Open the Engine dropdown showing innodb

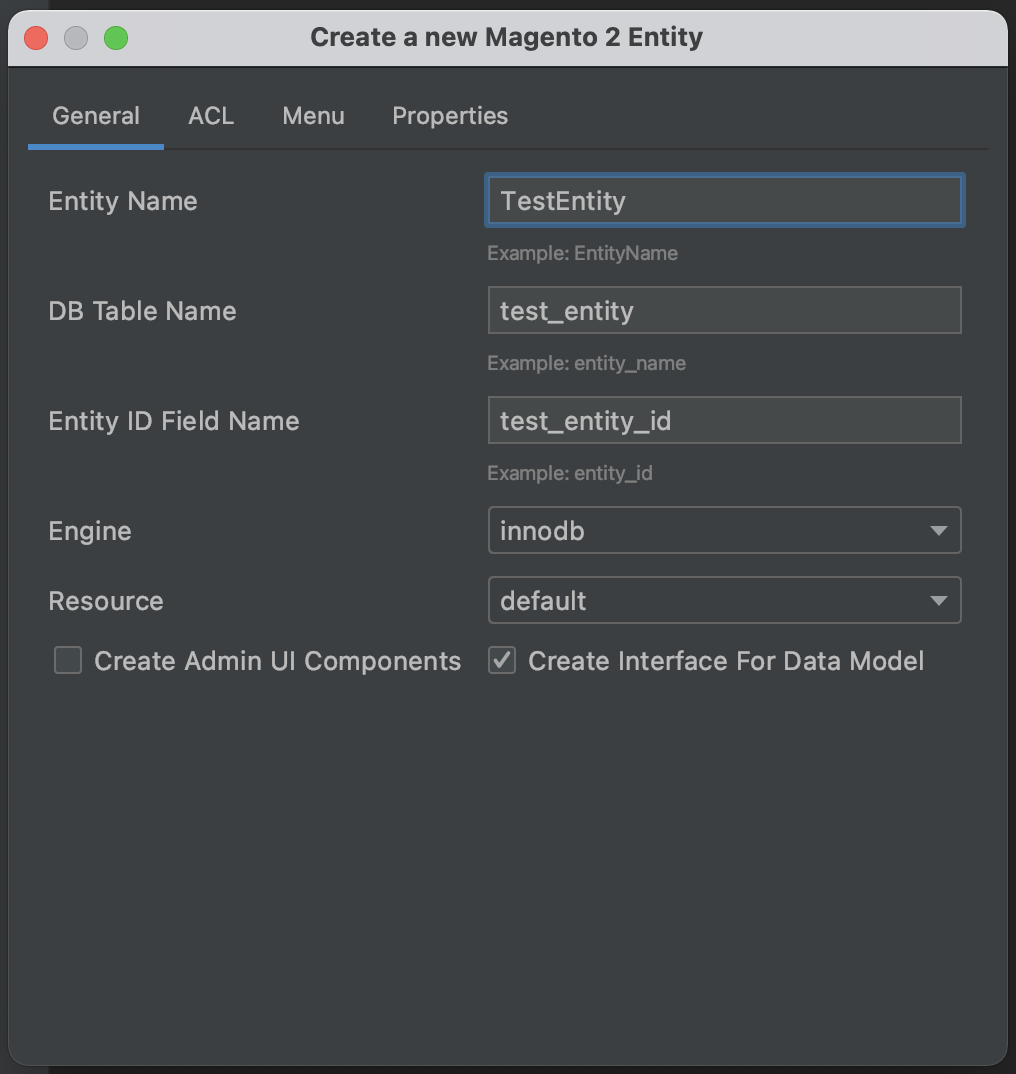(x=725, y=531)
